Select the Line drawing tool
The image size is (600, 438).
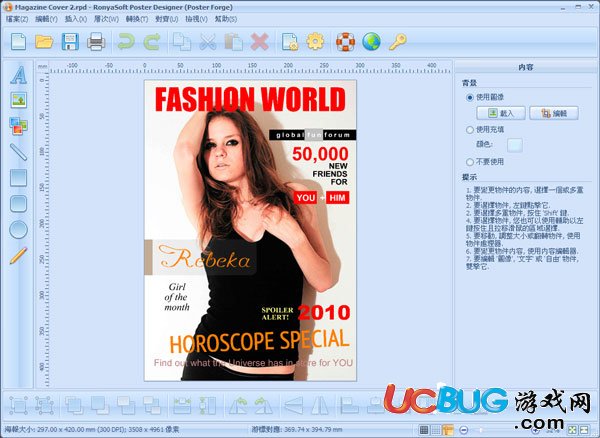[x=18, y=152]
